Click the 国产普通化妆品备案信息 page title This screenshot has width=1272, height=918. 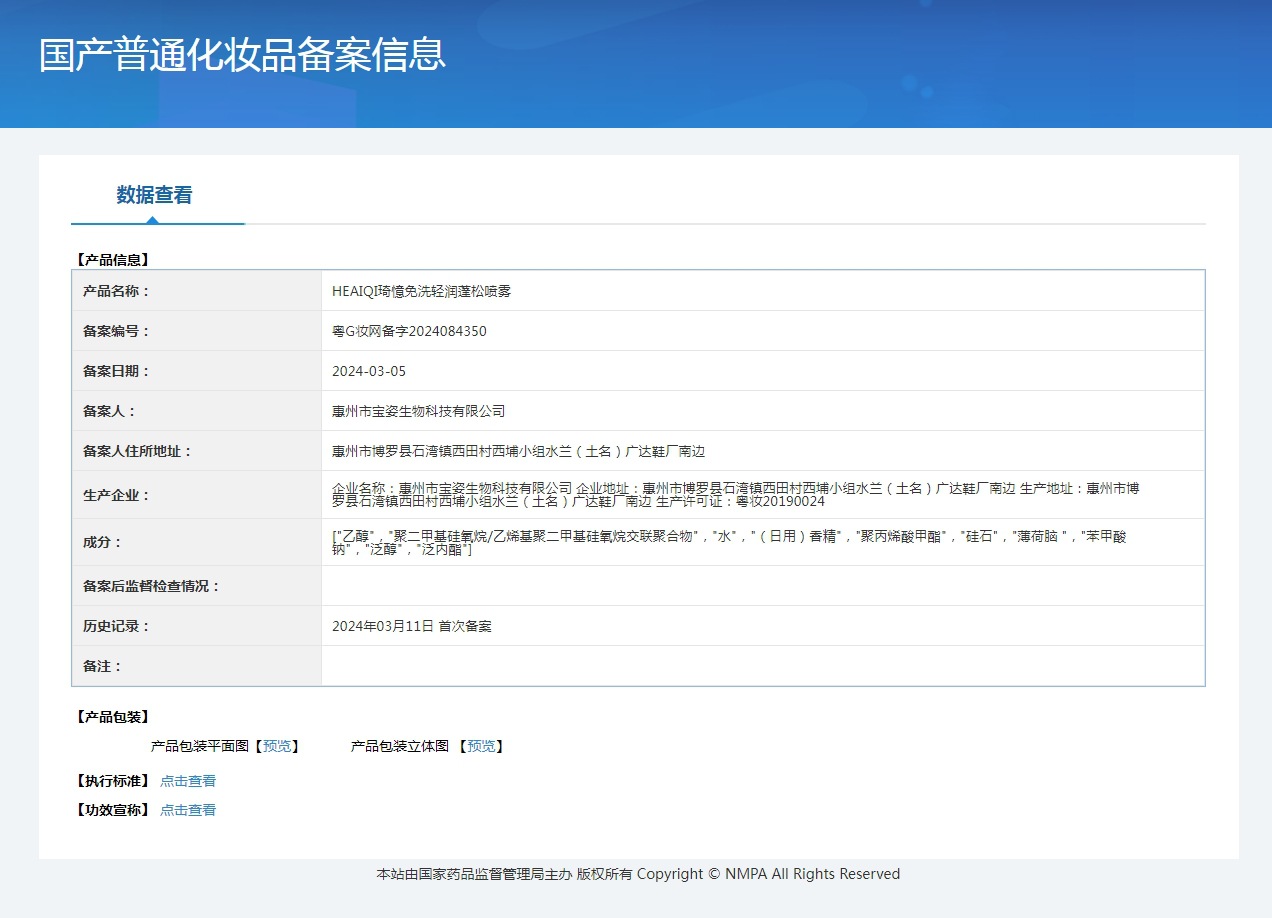pos(242,55)
